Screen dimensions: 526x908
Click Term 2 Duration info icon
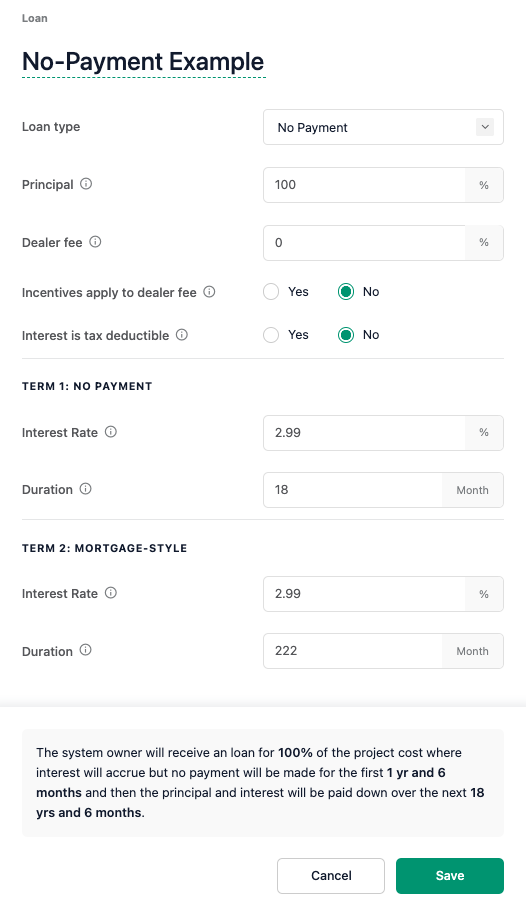[x=85, y=650]
